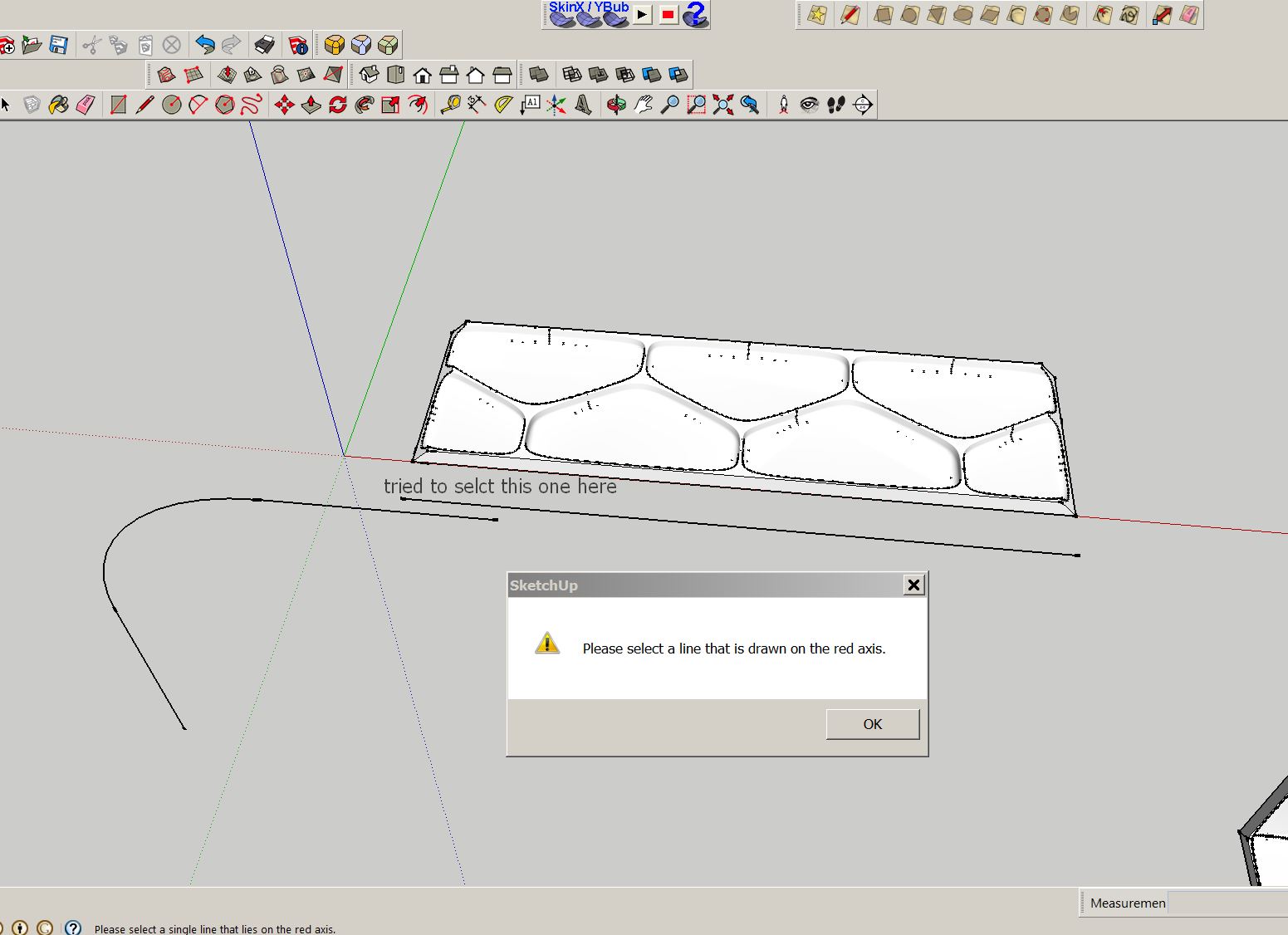1288x935 pixels.
Task: Select the Offset tool
Action: tap(418, 105)
